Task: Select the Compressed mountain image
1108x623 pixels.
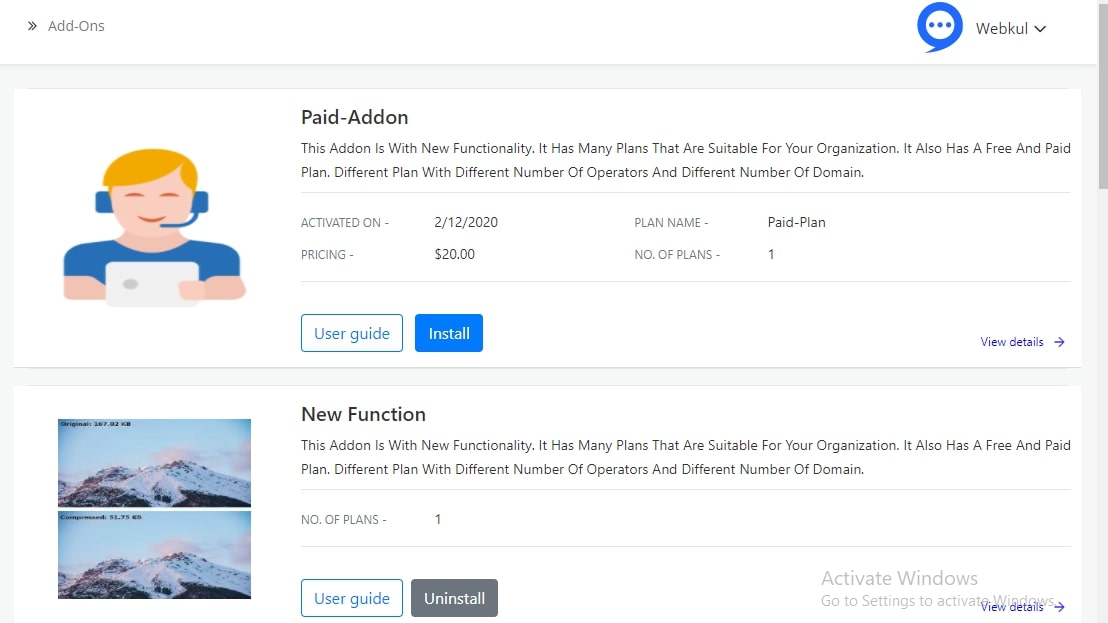Action: (154, 555)
